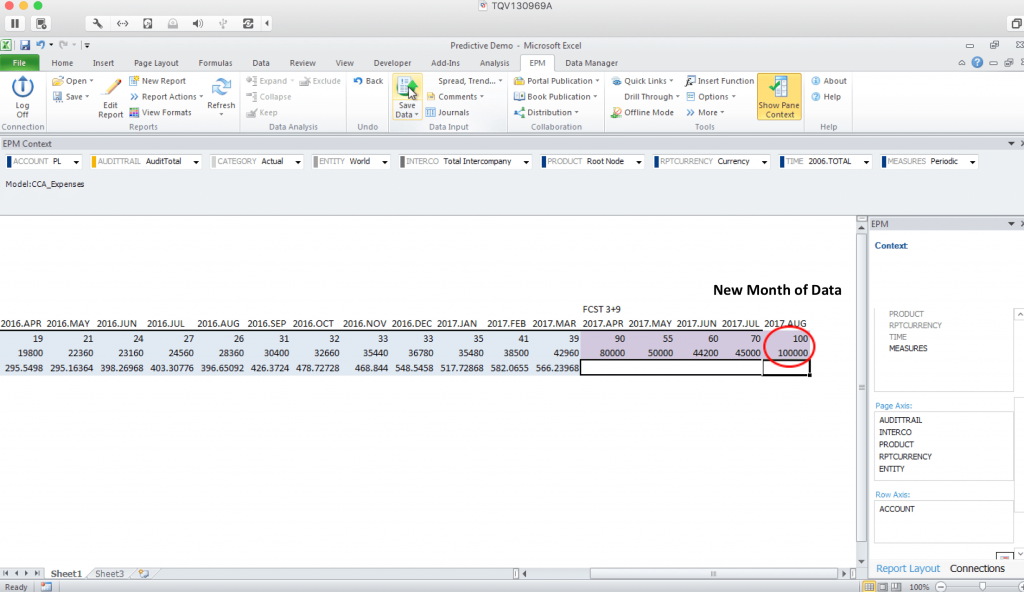Screen dimensions: 1024x592
Task: Open the About info item
Action: tap(829, 81)
